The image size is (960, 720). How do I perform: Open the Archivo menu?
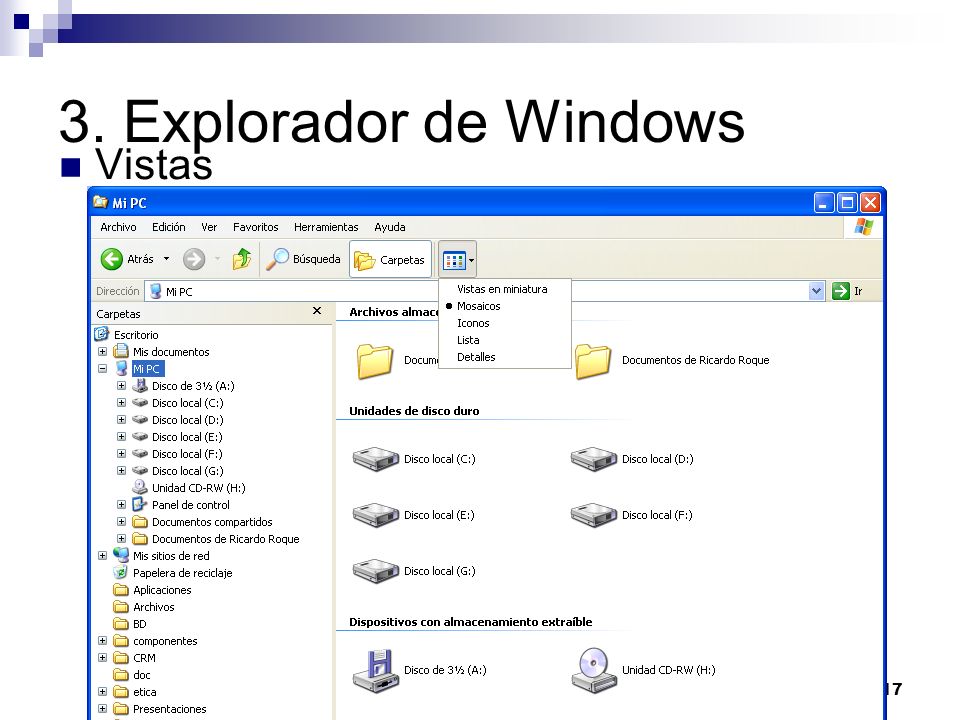[x=118, y=227]
